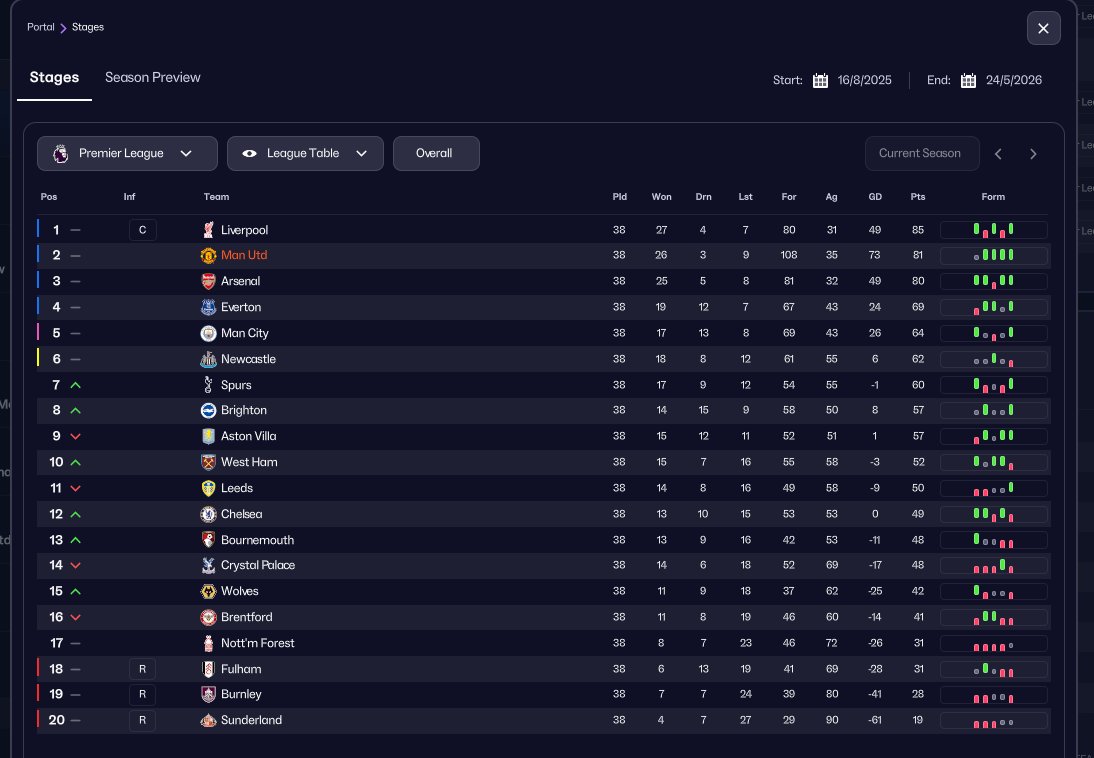Open the Start date calendar icon
Screen dimensions: 1094x758
820,81
